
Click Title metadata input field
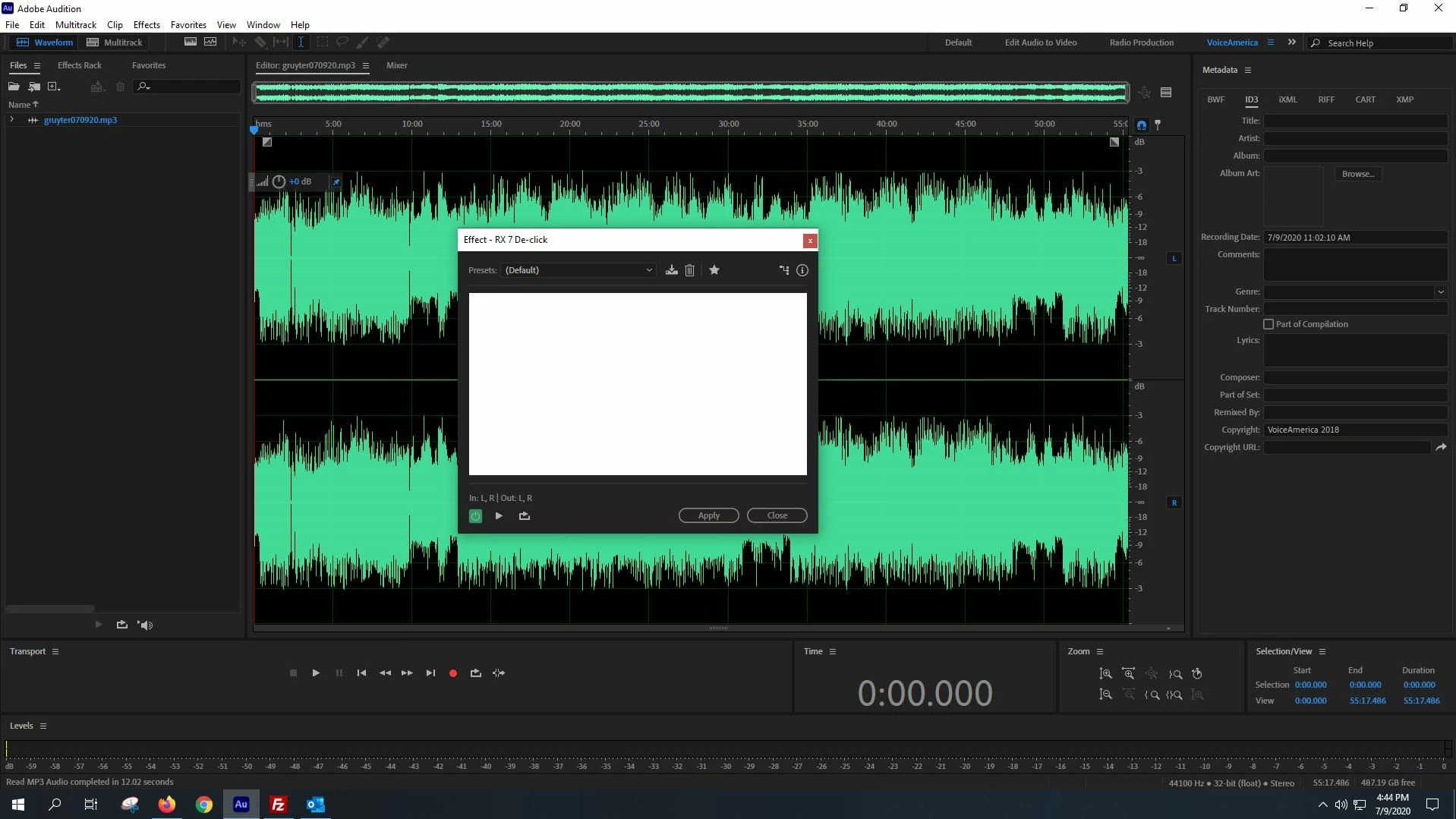coord(1355,121)
